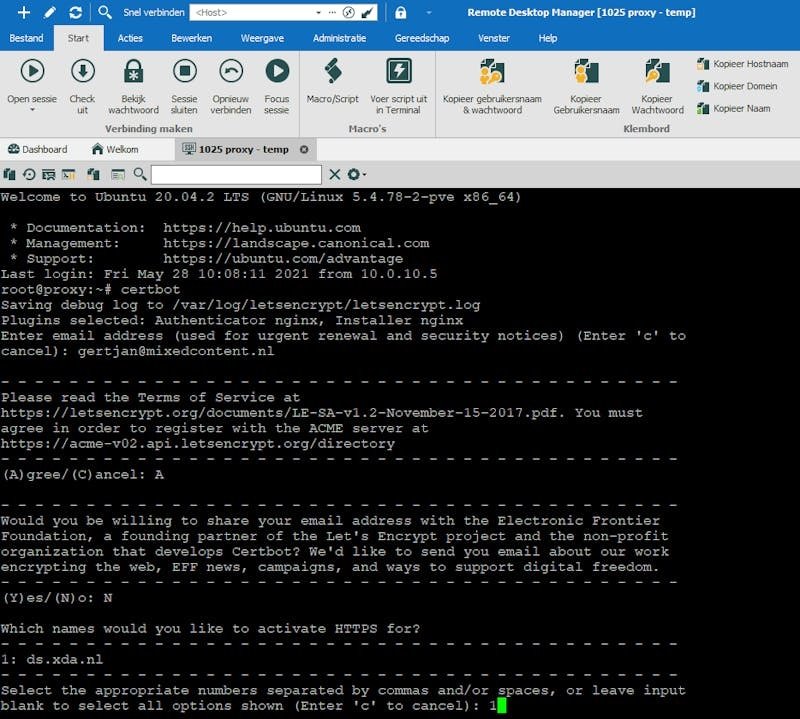Click the green terminal cursor after the cancel prompt

(x=502, y=706)
